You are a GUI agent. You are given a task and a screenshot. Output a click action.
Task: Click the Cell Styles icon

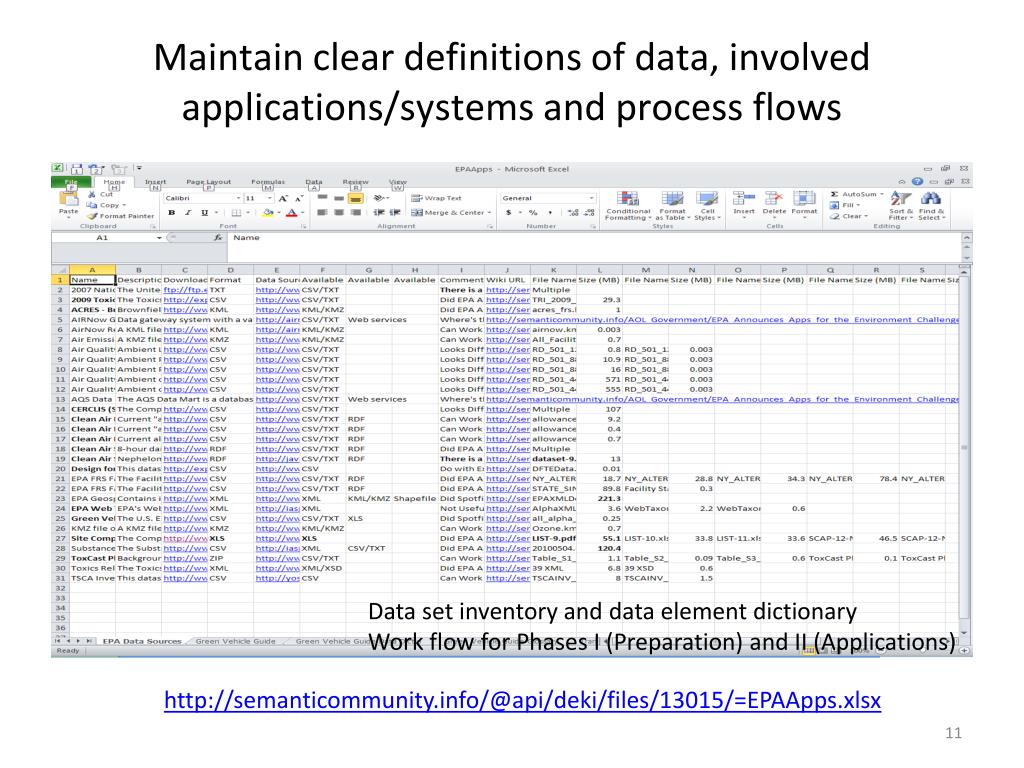pos(707,199)
